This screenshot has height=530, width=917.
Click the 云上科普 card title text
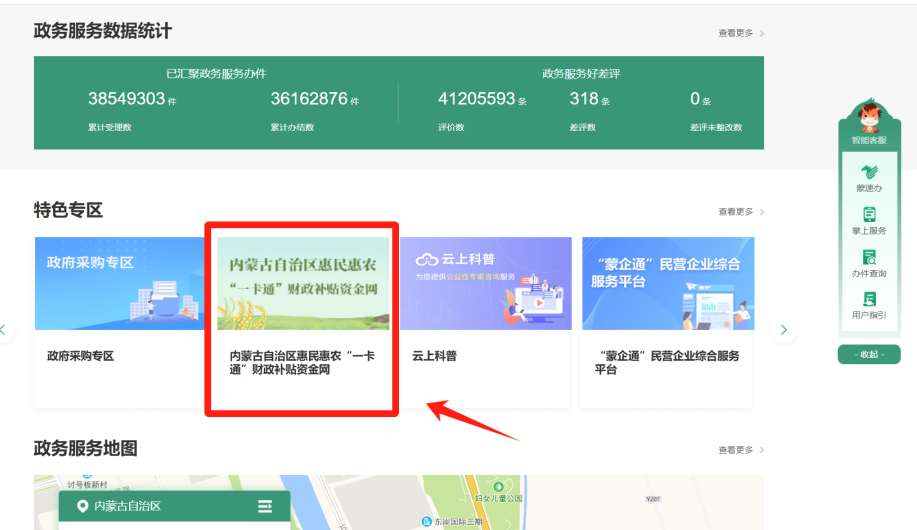[435, 356]
